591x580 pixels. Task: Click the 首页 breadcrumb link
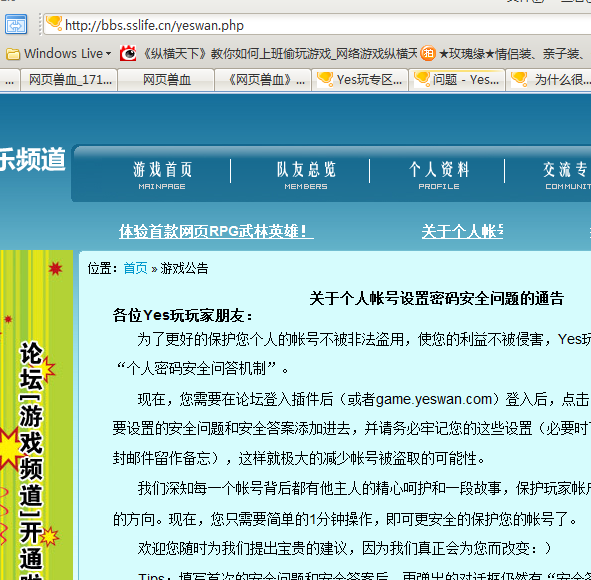point(135,268)
